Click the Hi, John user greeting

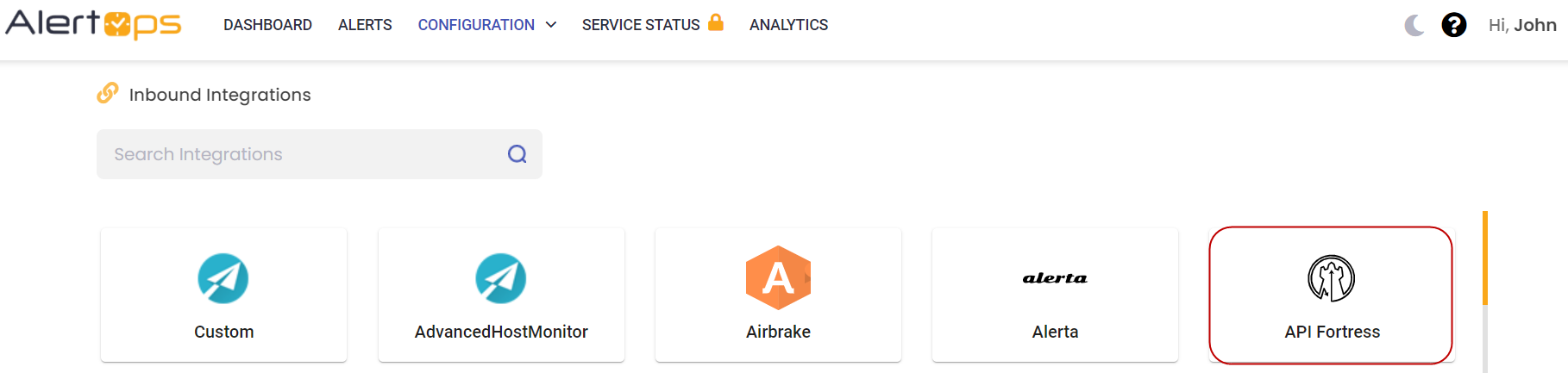click(x=1522, y=25)
